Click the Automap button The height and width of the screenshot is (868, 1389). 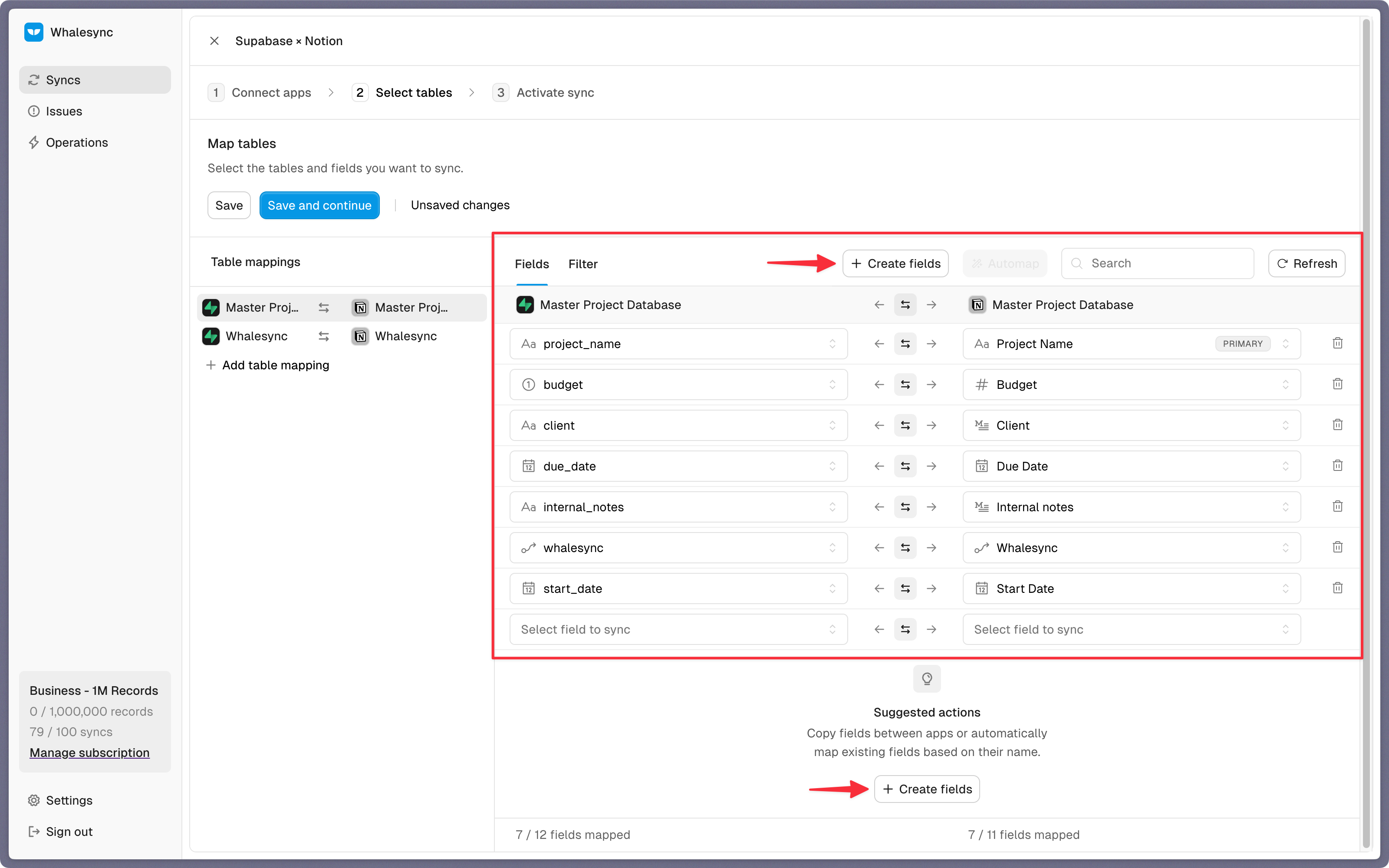(x=1004, y=263)
